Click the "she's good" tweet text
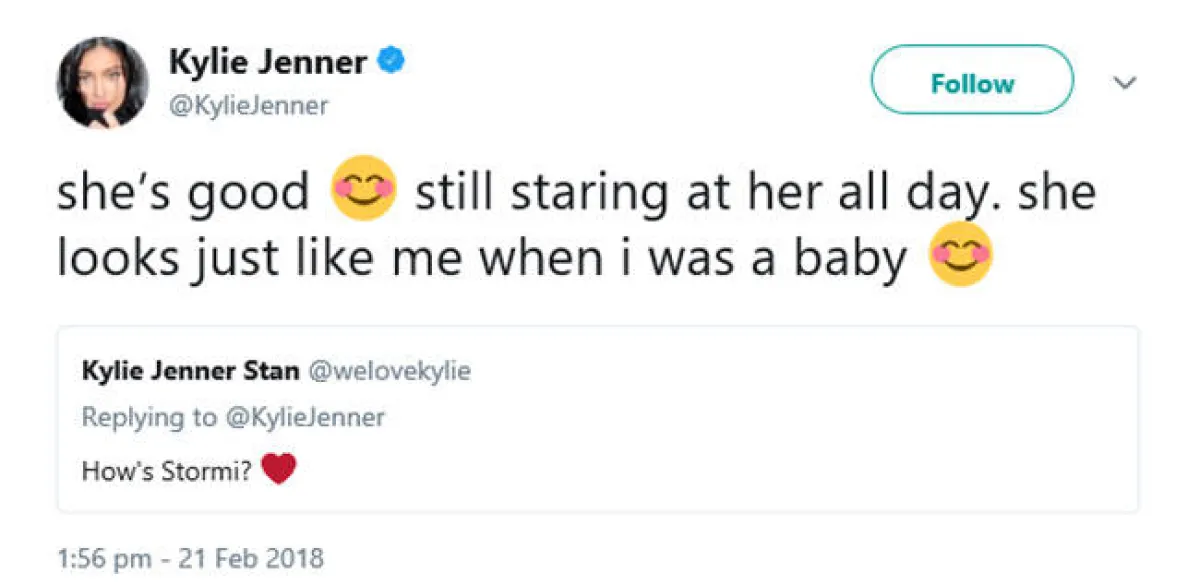 pos(183,193)
